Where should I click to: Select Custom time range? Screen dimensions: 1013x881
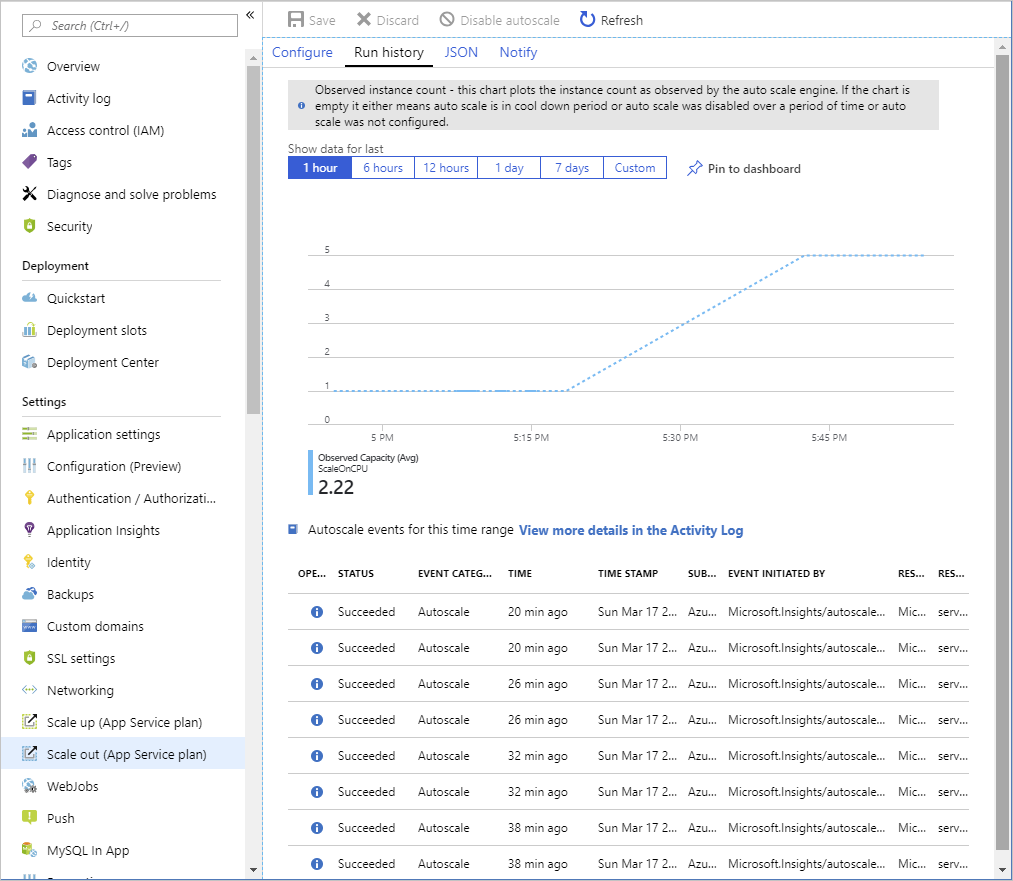pyautogui.click(x=635, y=168)
